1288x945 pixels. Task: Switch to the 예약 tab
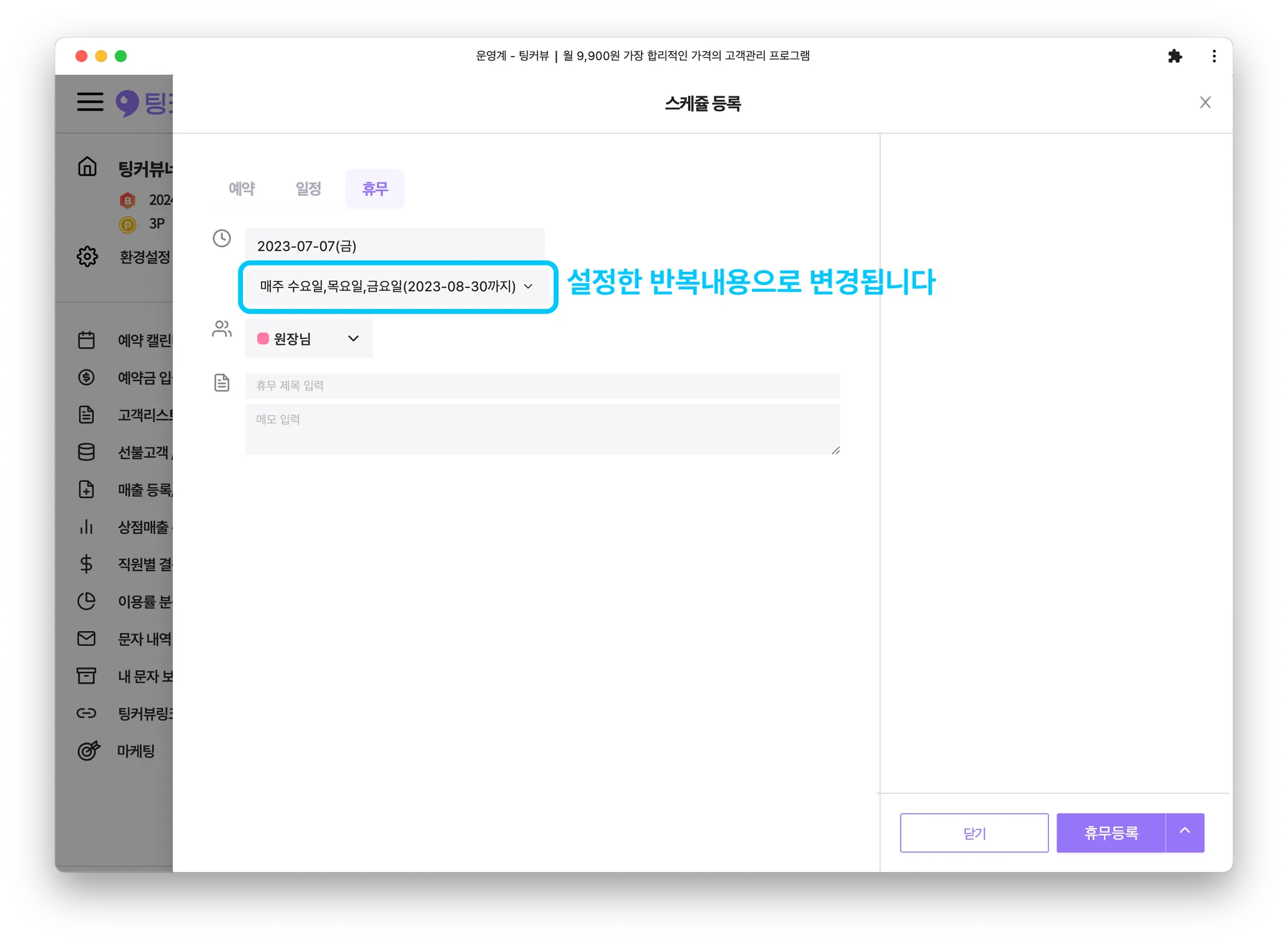[x=241, y=189]
